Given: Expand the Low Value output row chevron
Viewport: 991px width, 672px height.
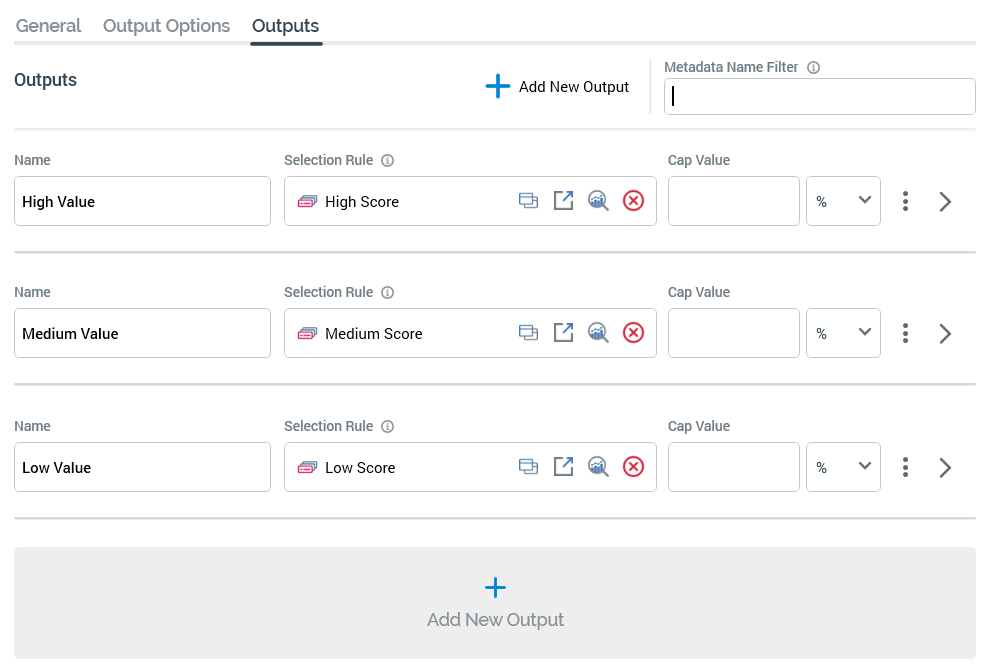Looking at the screenshot, I should (x=945, y=467).
